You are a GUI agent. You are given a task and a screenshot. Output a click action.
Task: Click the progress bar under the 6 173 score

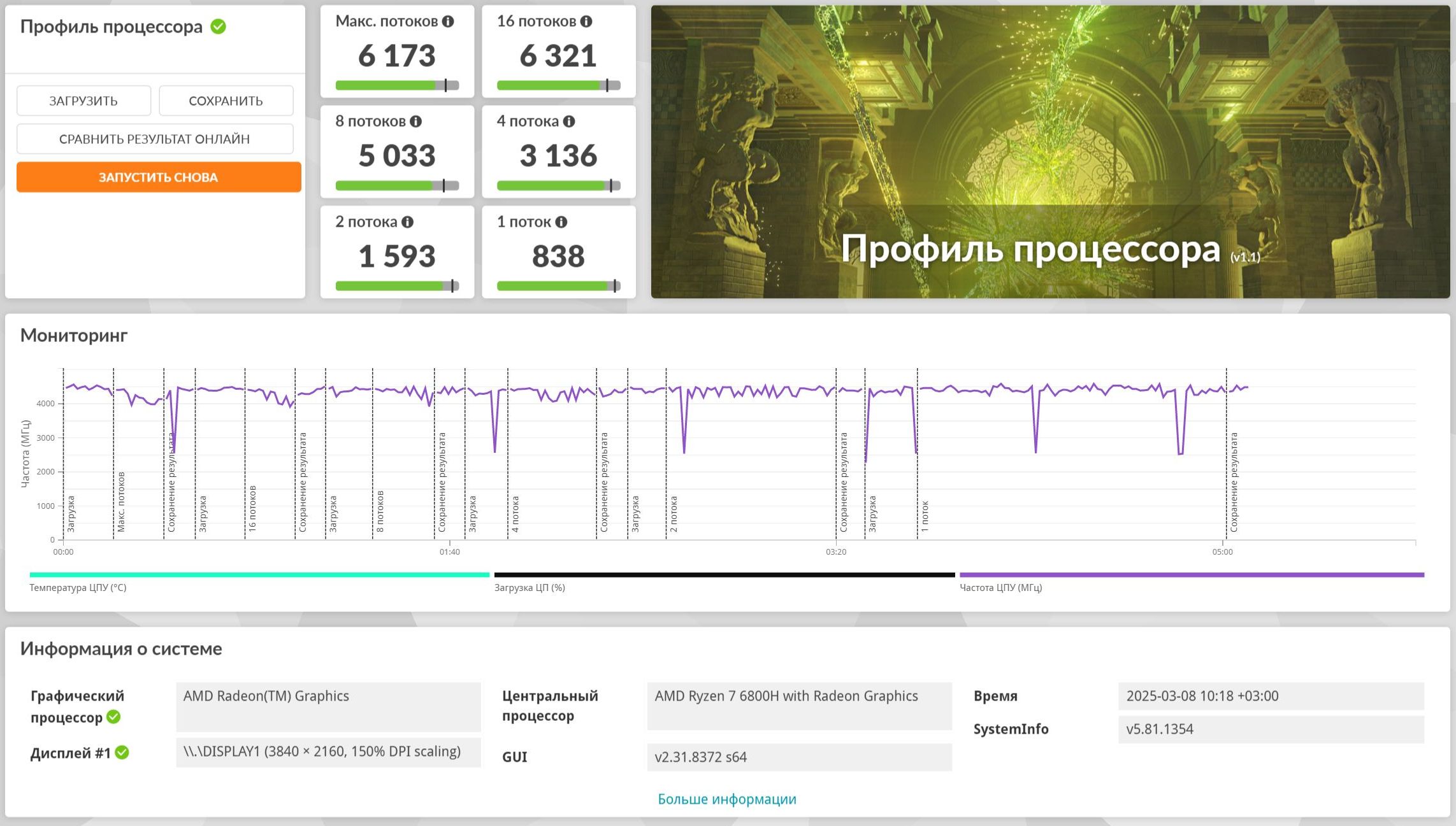coord(397,85)
